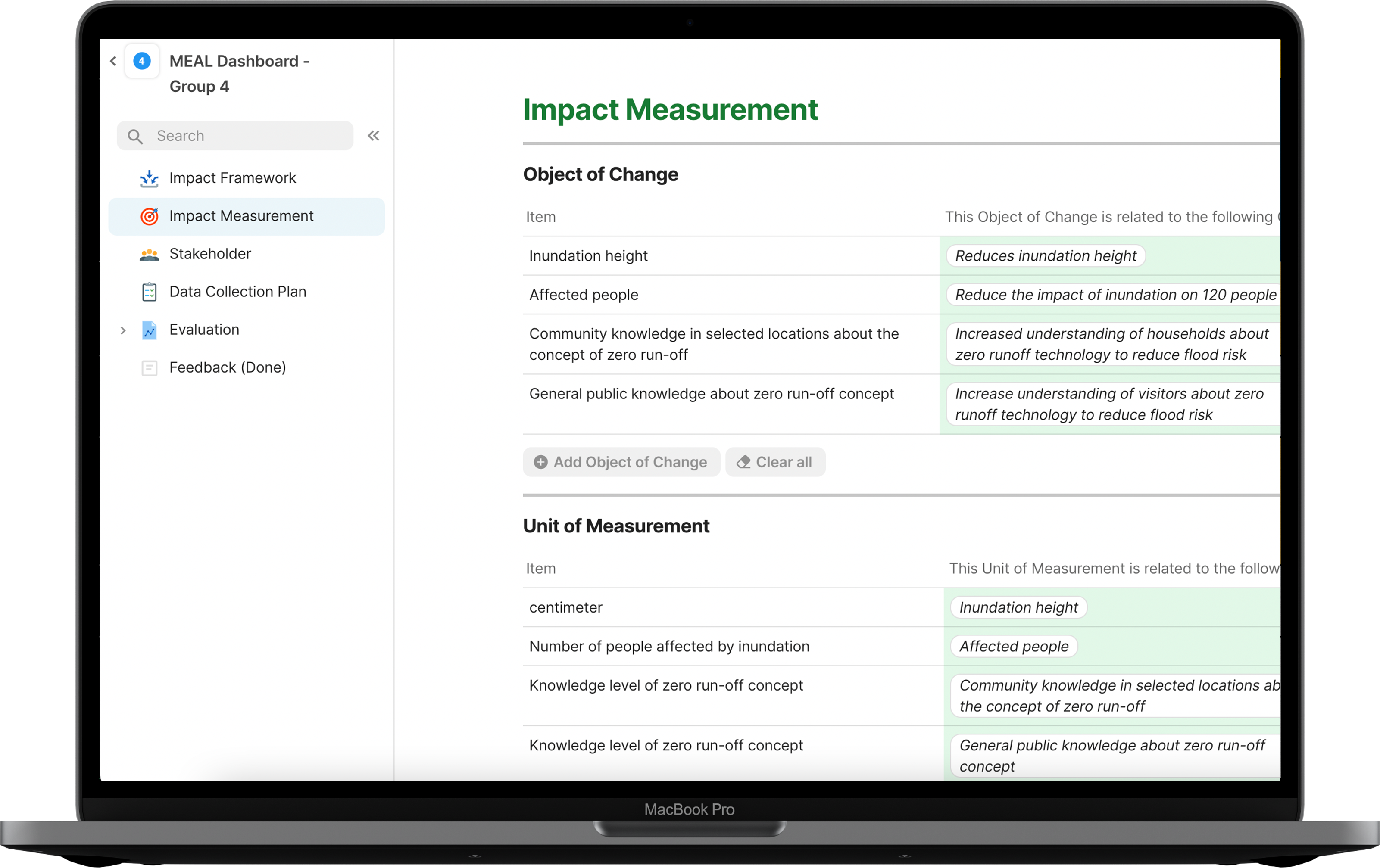1380x868 pixels.
Task: Click the Feedback (Done) page icon
Action: click(149, 368)
